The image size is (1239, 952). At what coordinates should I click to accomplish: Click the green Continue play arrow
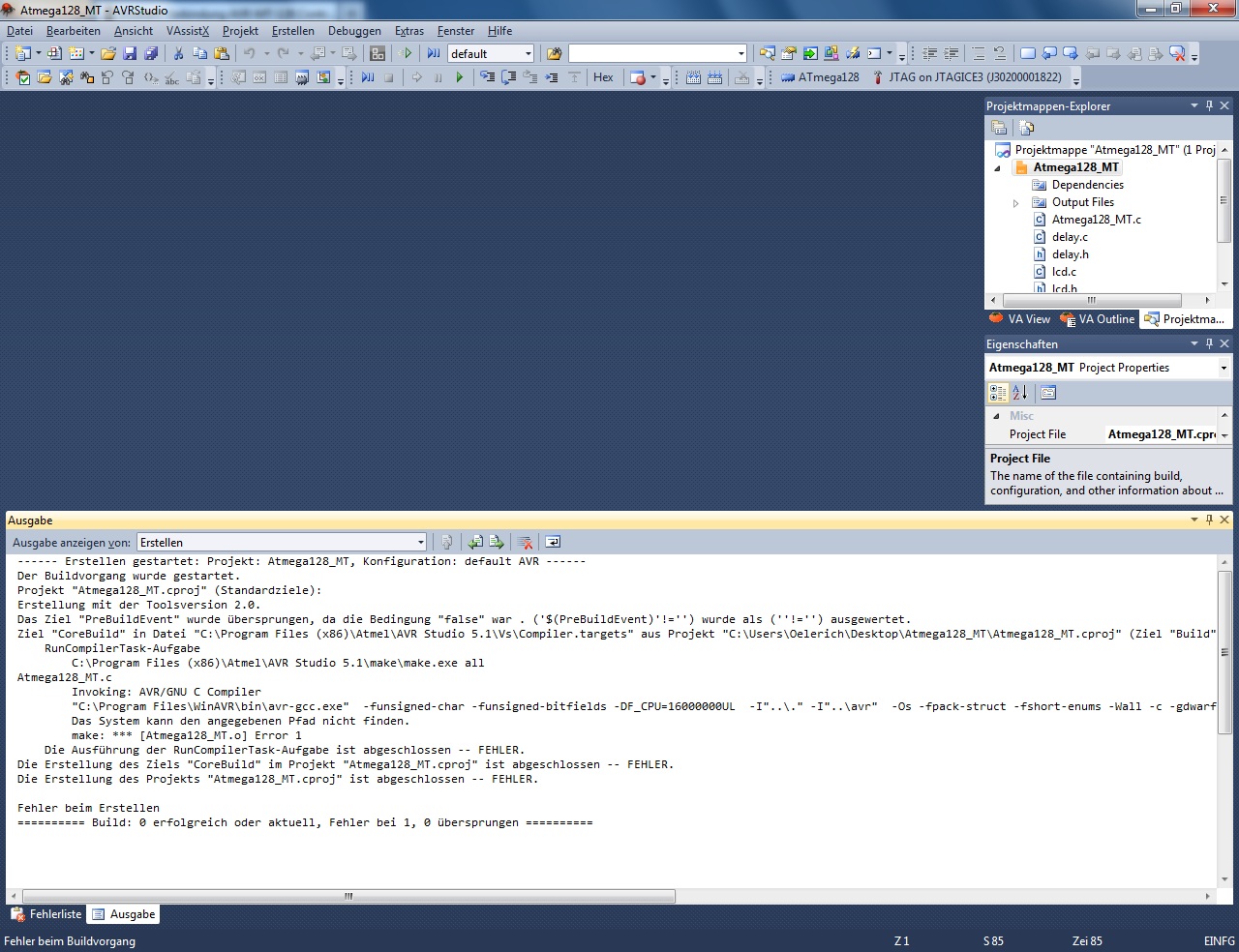tap(459, 77)
